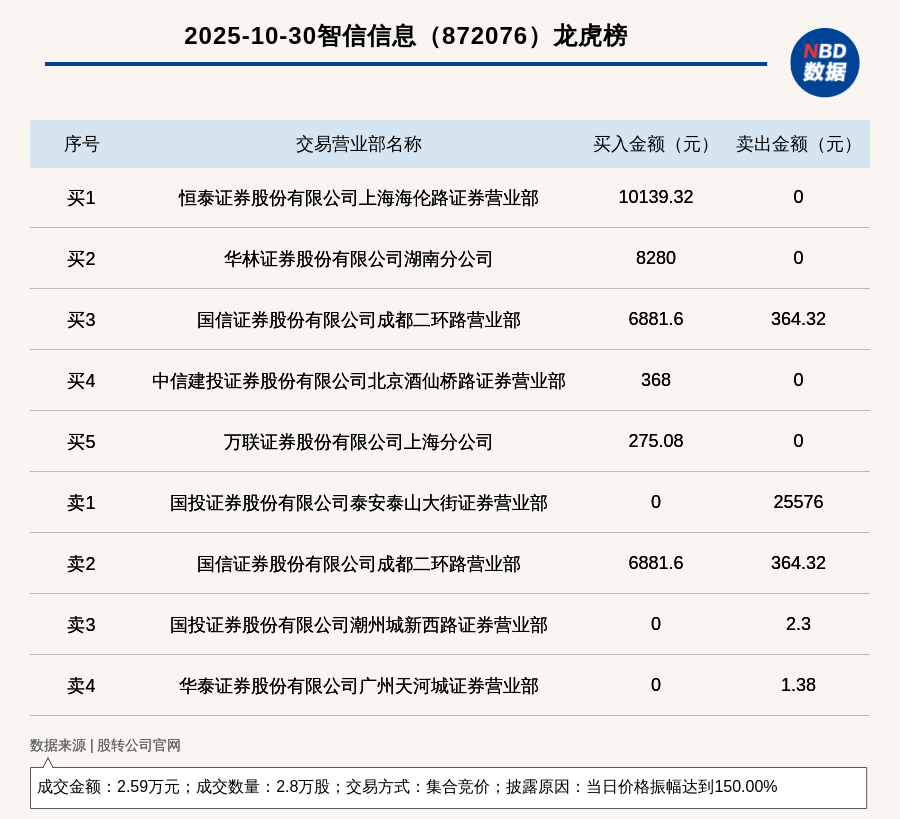The height and width of the screenshot is (819, 900).
Task: Click the 卖出金额（元） column header
Action: click(x=798, y=144)
